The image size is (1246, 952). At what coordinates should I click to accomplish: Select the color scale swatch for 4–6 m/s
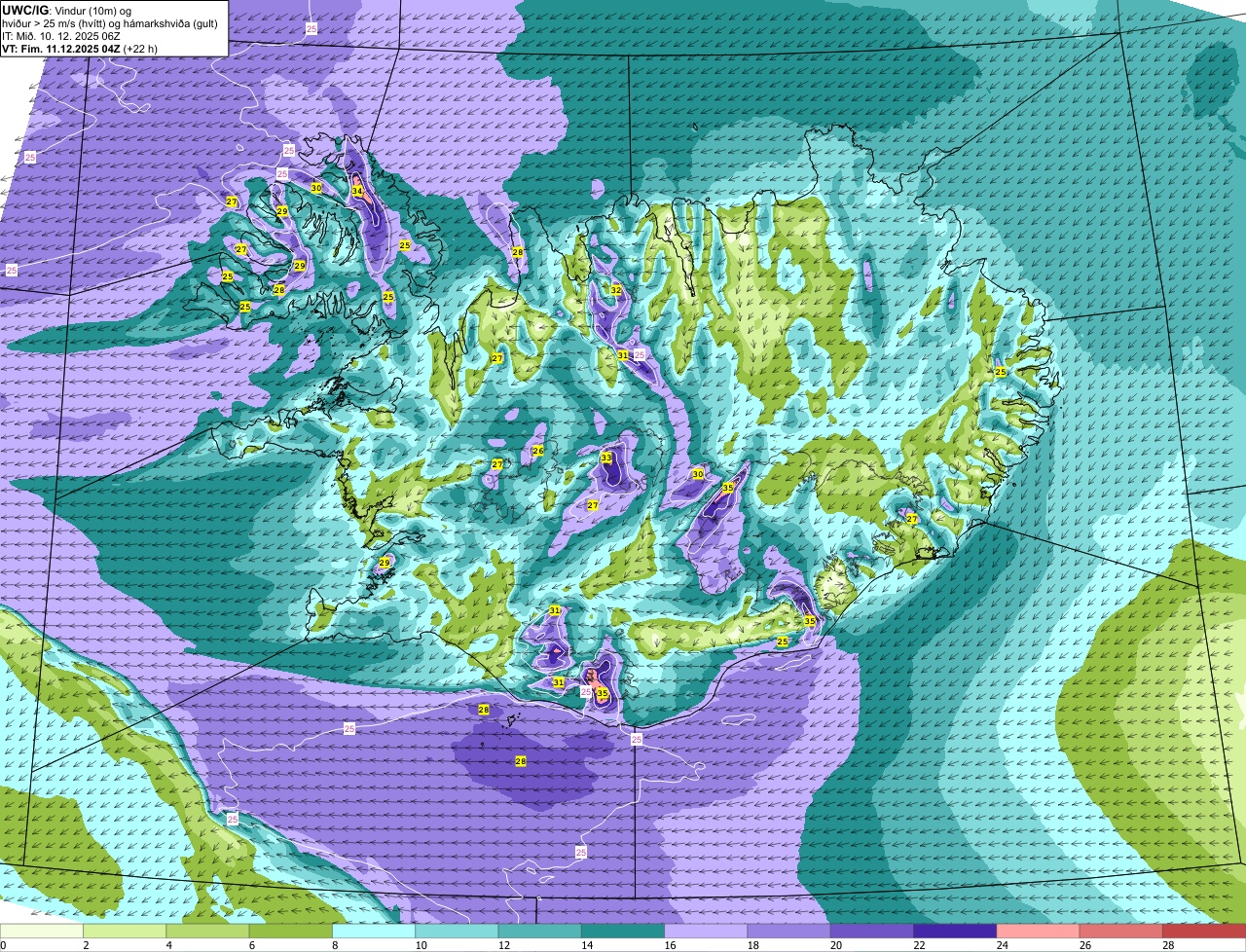(x=207, y=931)
